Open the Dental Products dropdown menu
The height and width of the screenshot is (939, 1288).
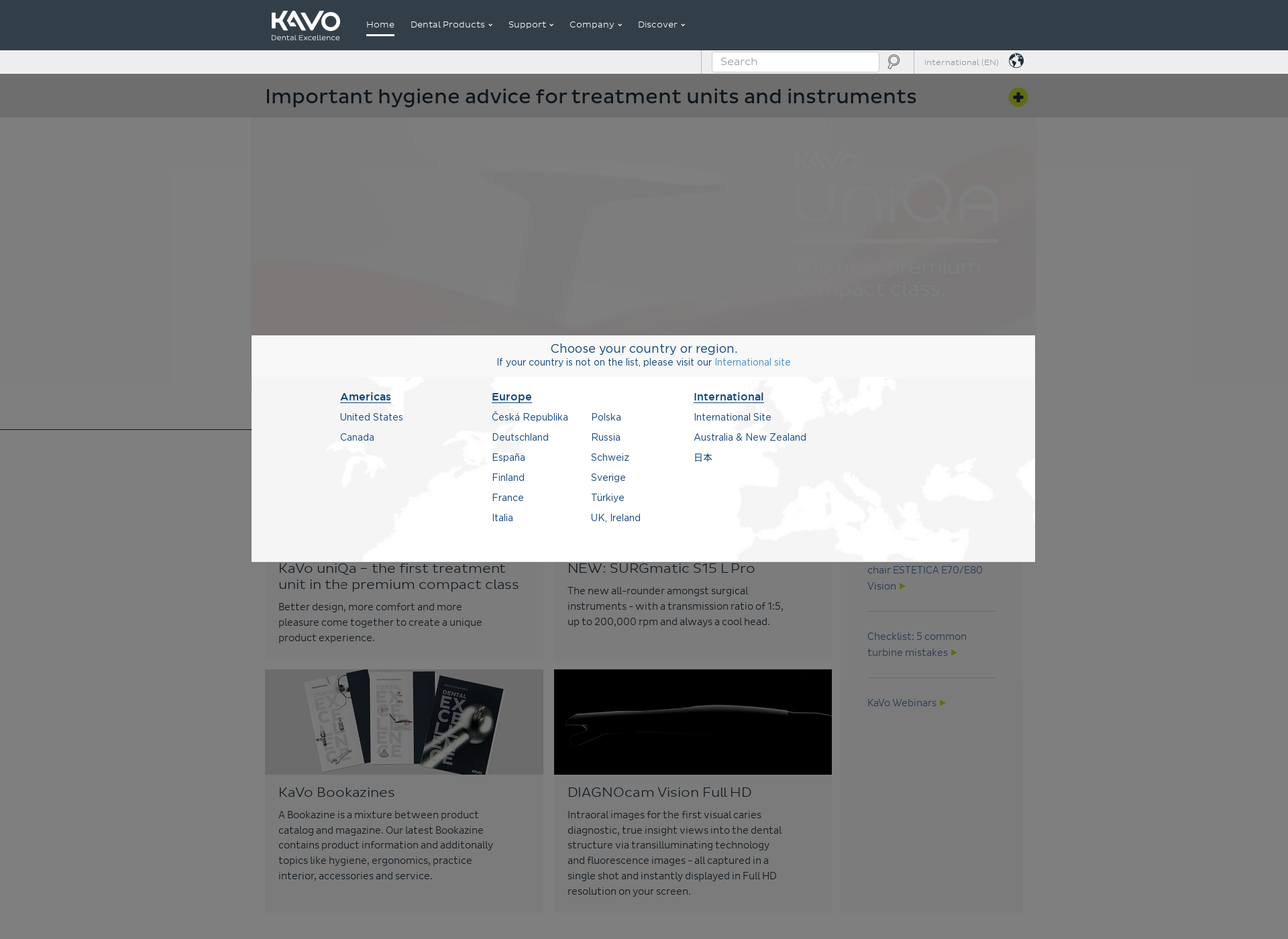tap(451, 25)
